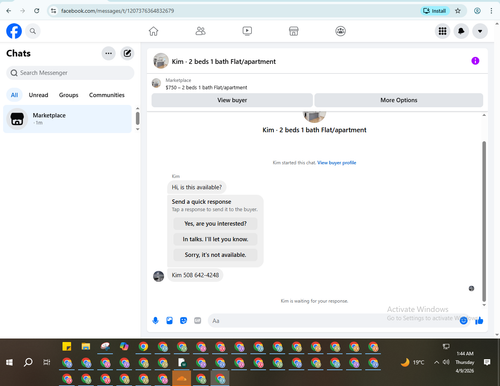Click the browser back arrow
The width and height of the screenshot is (500, 386).
click(9, 11)
